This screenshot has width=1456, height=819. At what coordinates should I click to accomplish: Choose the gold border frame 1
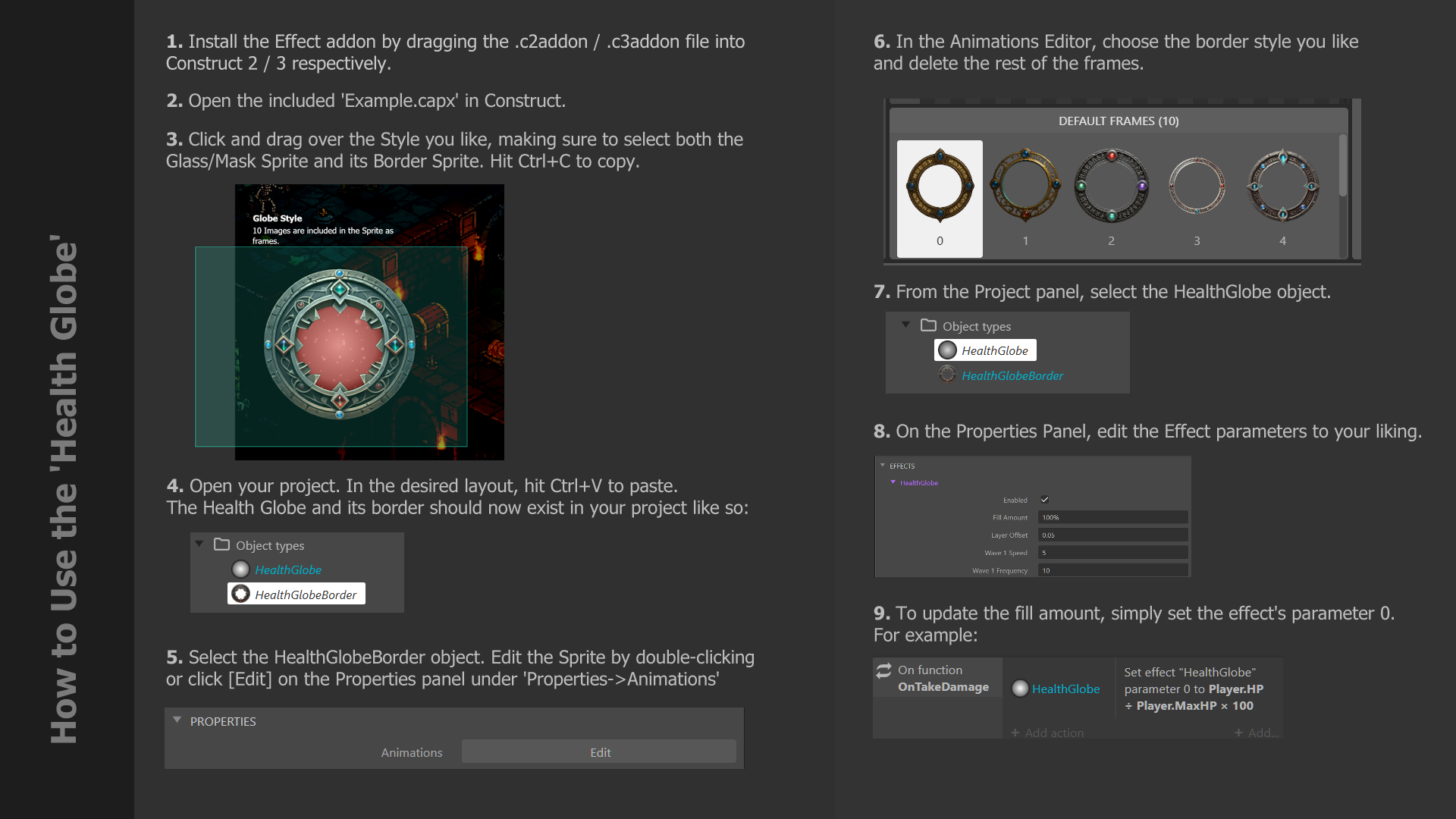[1025, 185]
